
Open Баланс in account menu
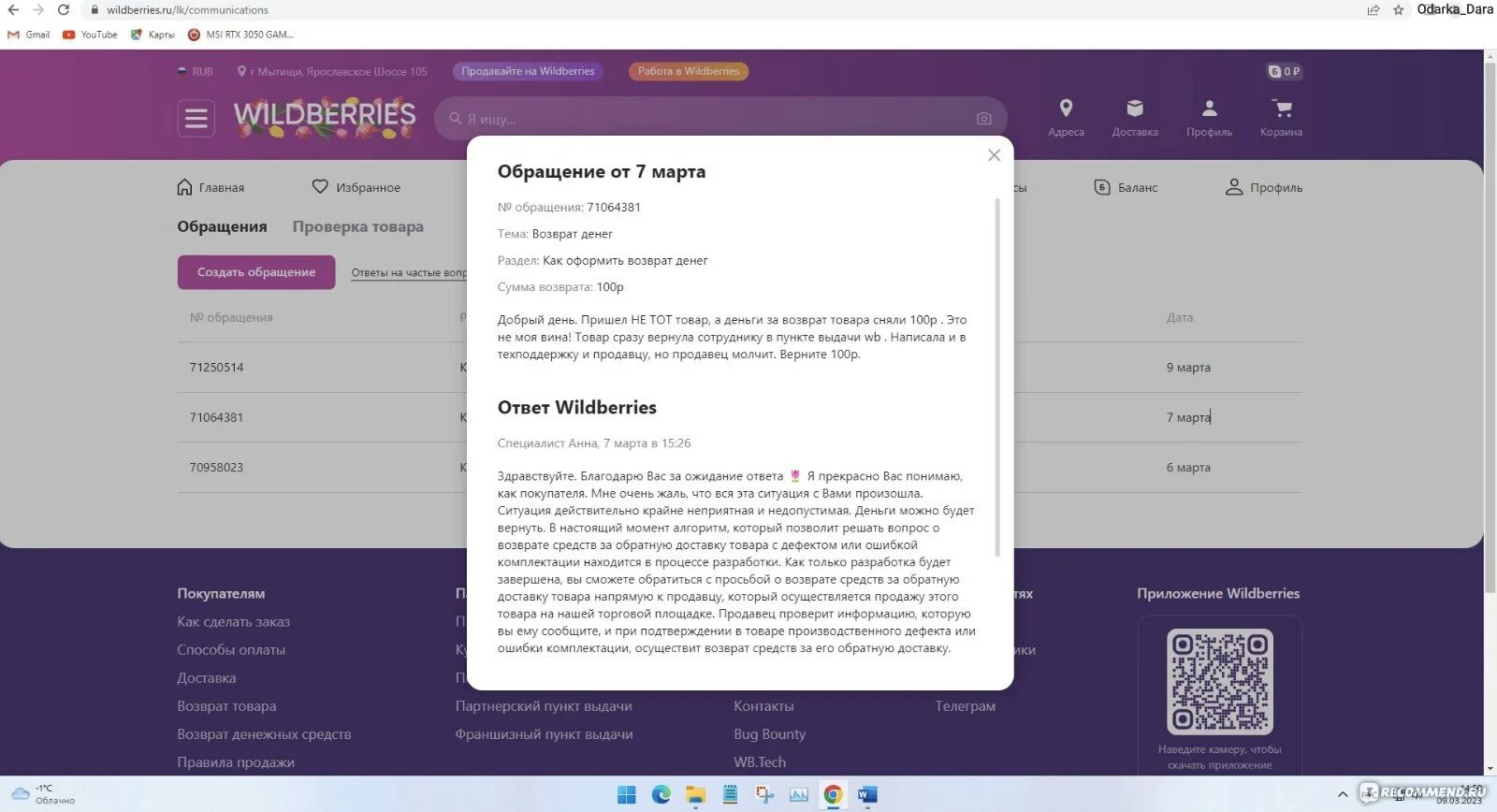click(x=1126, y=187)
